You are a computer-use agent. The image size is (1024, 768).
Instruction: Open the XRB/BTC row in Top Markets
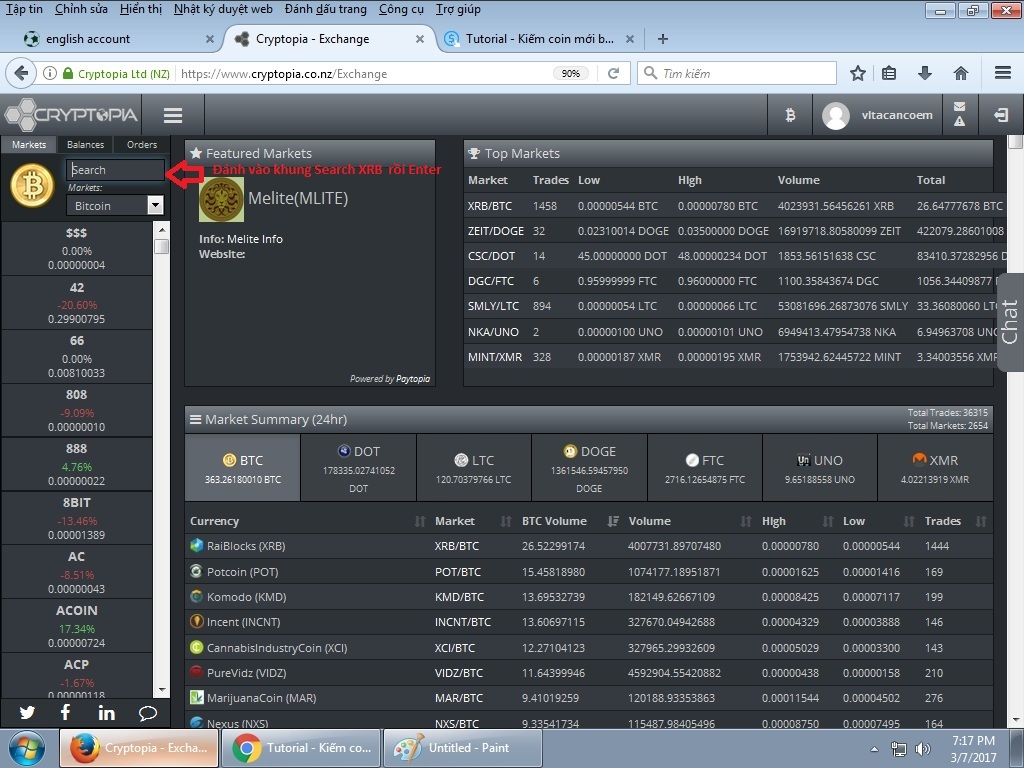[730, 206]
